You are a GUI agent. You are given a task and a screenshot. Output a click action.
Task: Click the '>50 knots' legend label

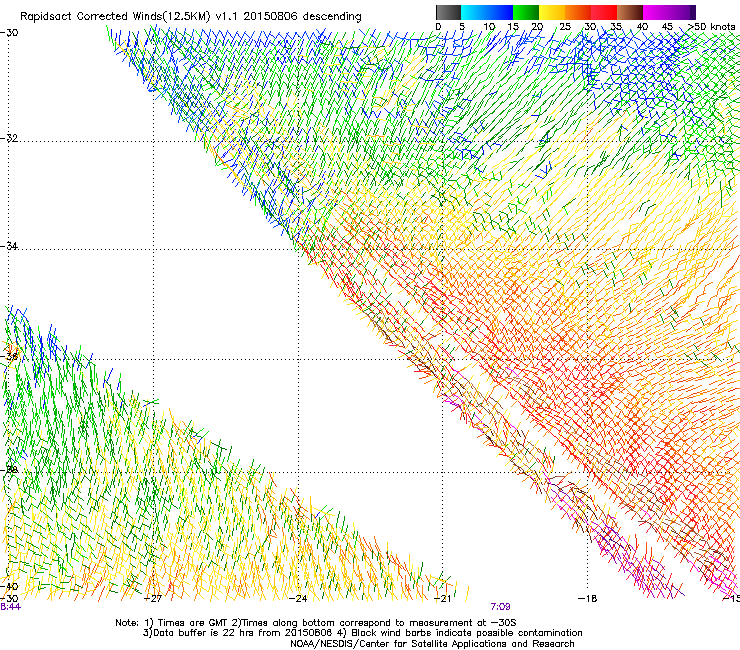(711, 27)
